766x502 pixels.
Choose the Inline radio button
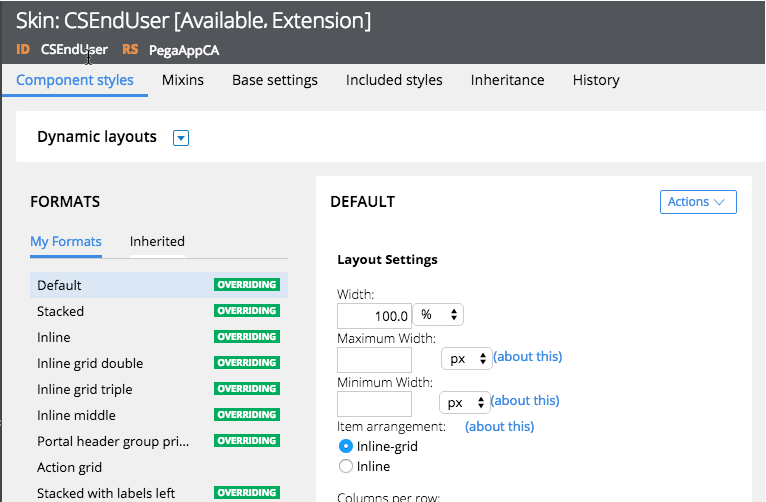[x=346, y=466]
